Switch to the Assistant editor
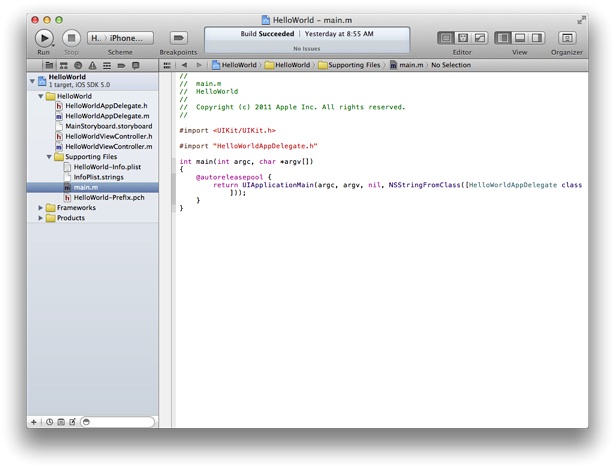 coord(462,38)
